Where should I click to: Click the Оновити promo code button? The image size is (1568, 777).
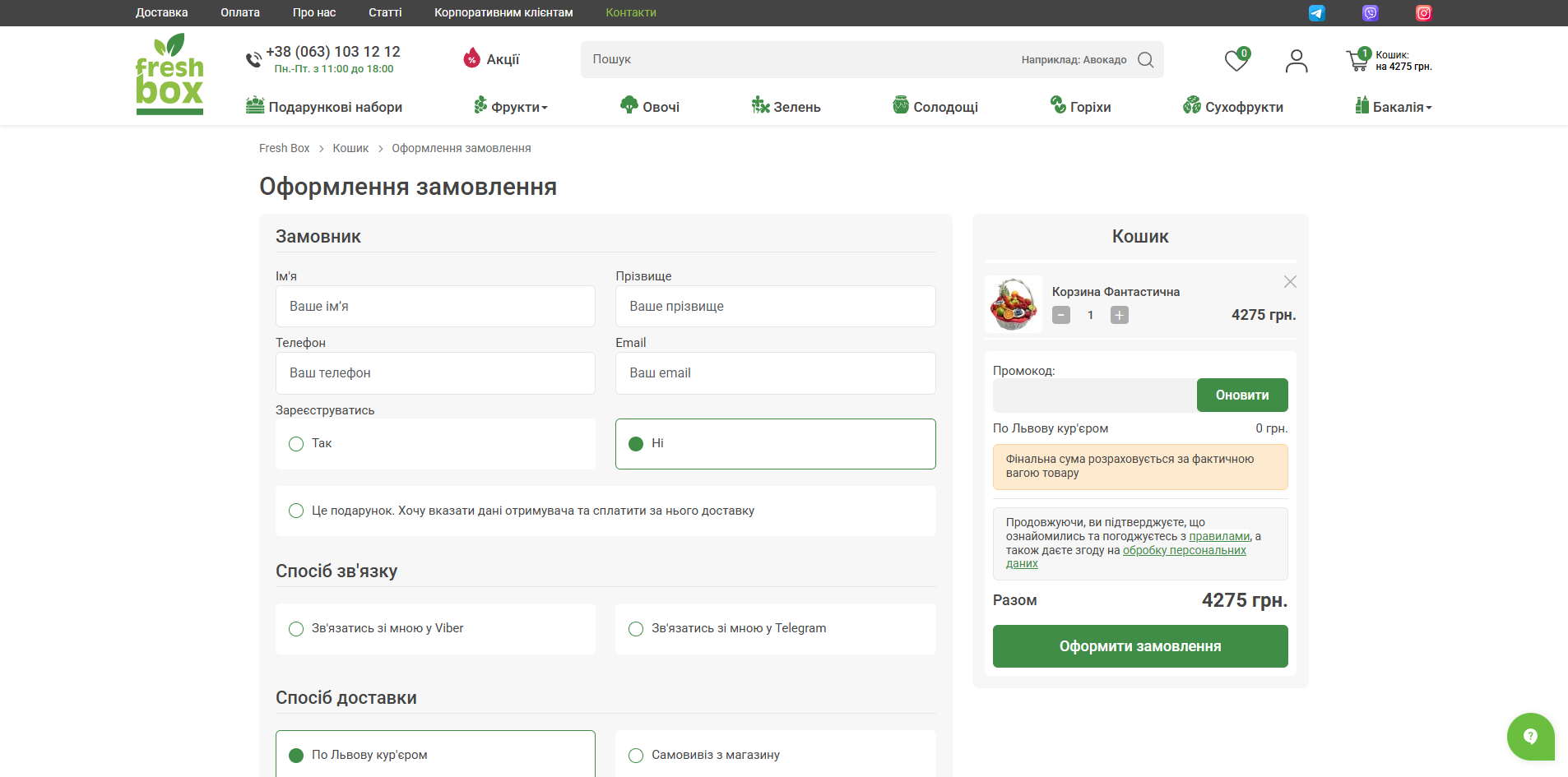click(1242, 395)
